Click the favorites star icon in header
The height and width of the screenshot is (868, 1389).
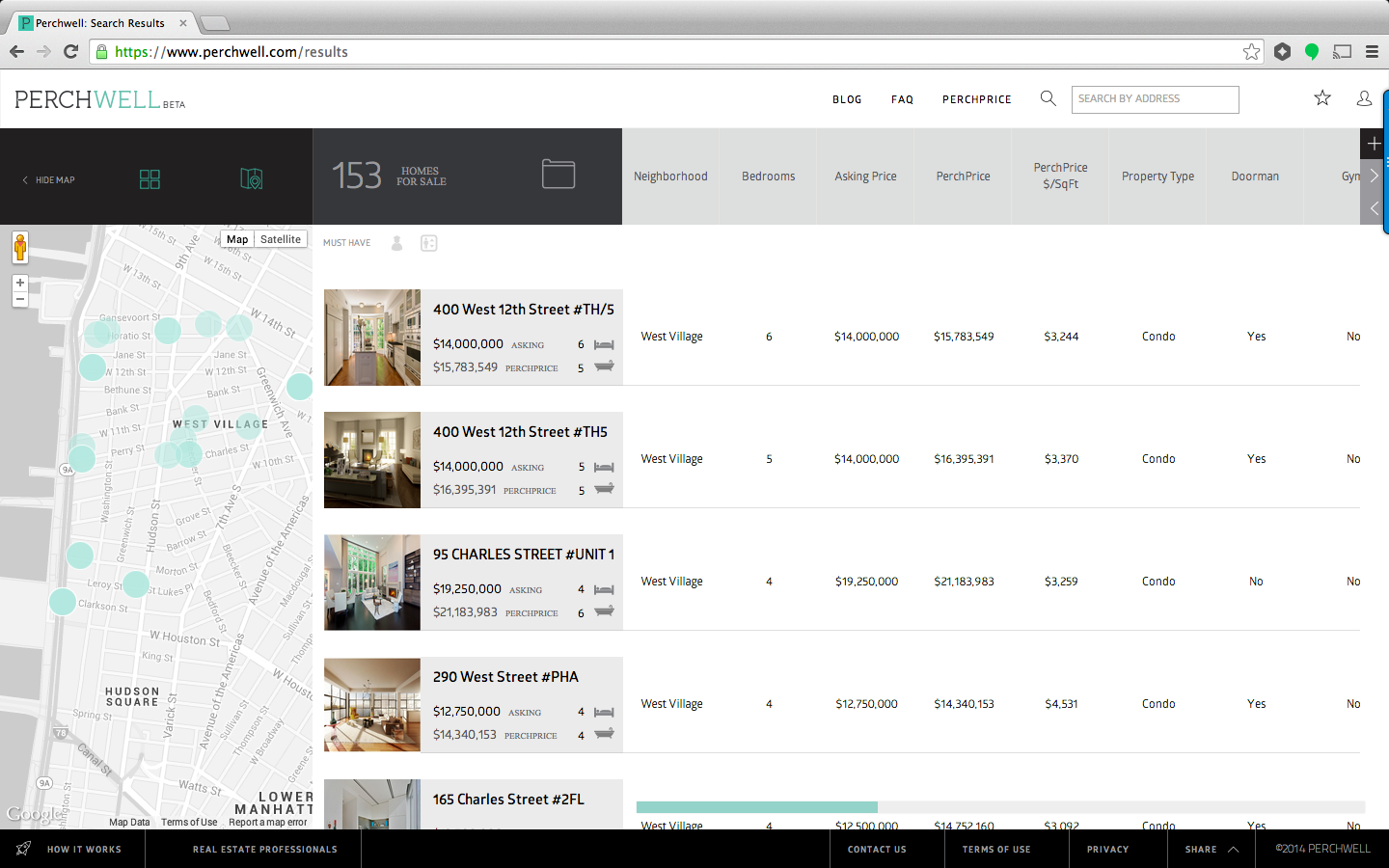pos(1322,98)
